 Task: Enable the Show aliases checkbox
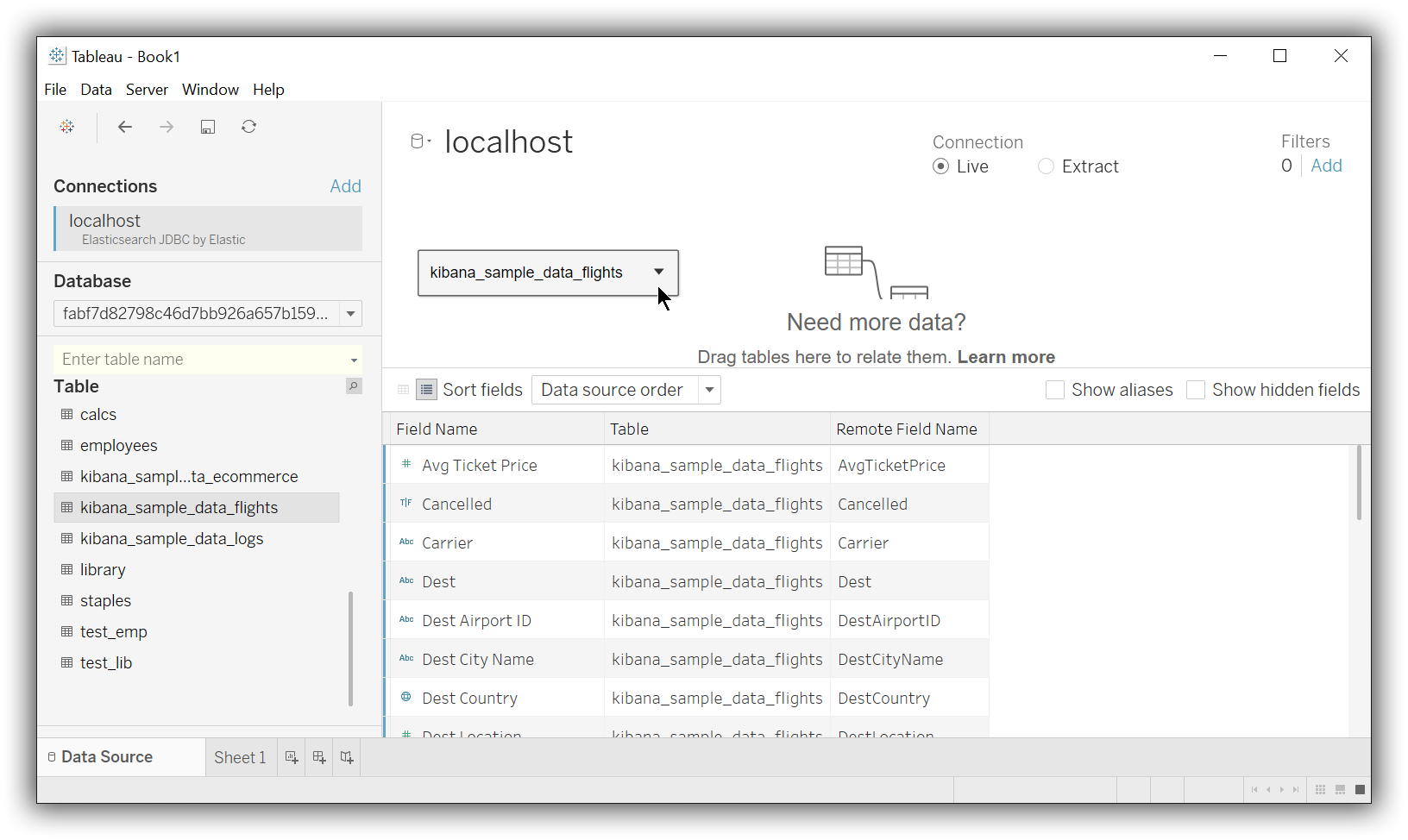tap(1054, 390)
